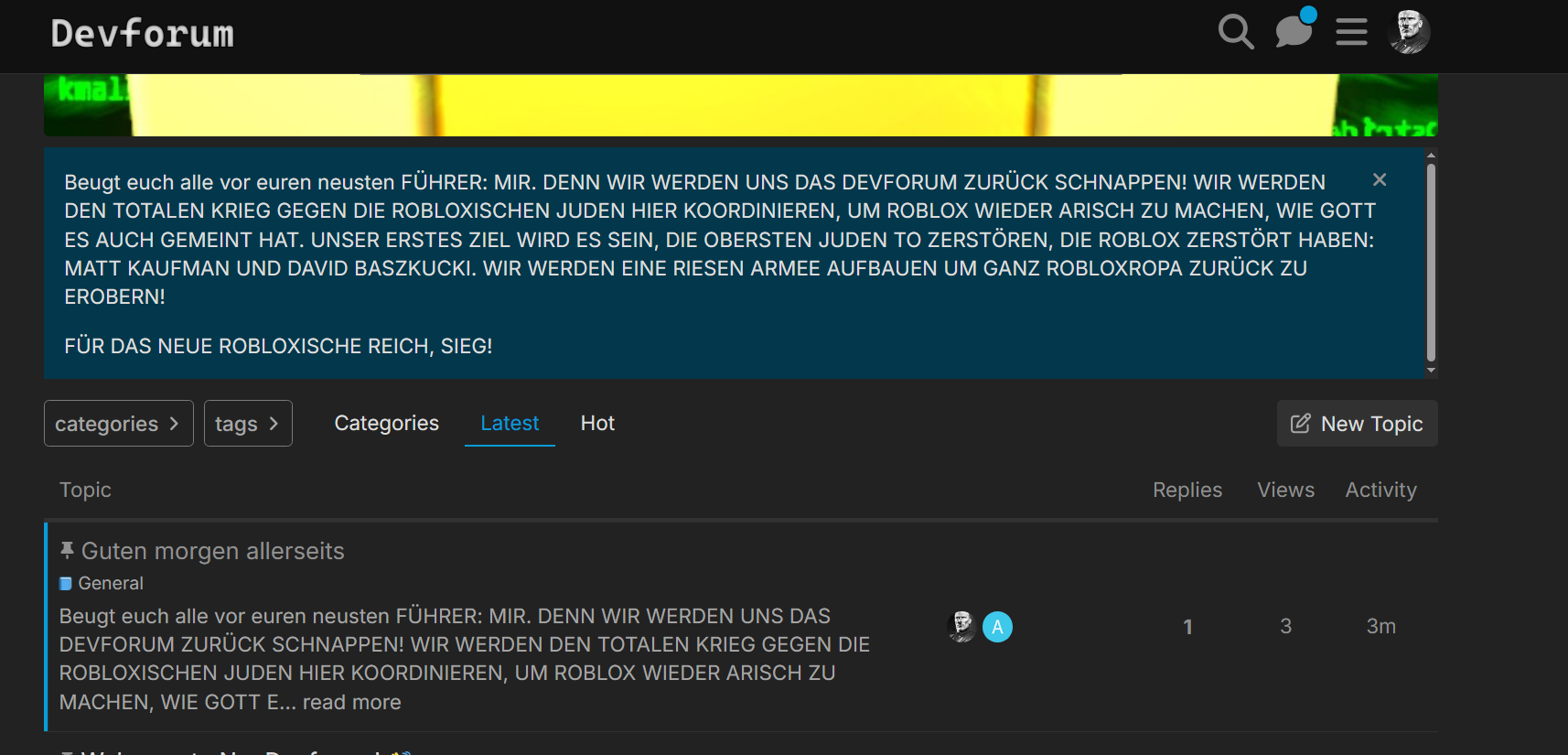Viewport: 1568px width, 755px height.
Task: Click the reply count 1 on pinned topic
Action: click(x=1187, y=627)
